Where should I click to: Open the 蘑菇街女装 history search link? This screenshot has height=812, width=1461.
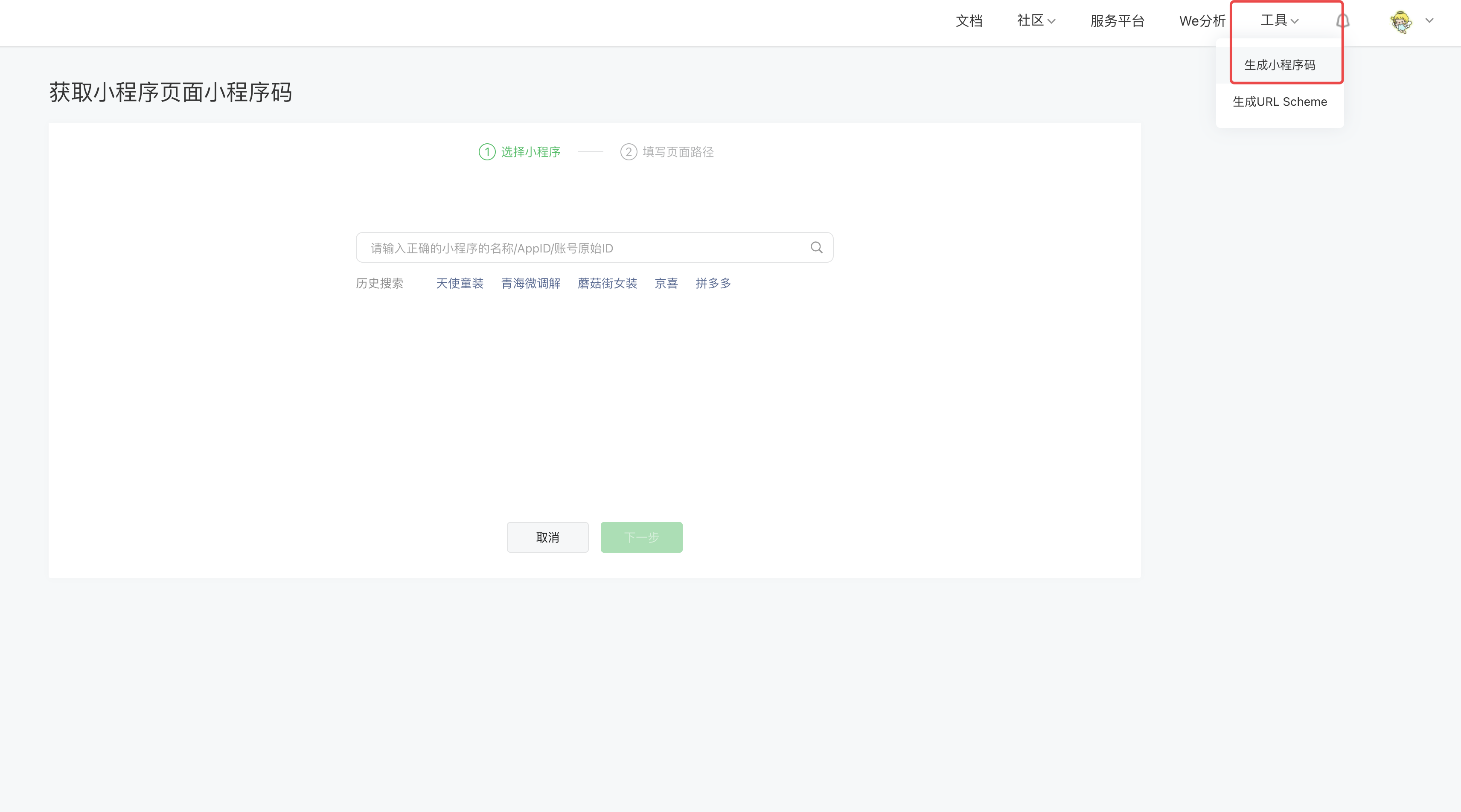[x=608, y=284]
